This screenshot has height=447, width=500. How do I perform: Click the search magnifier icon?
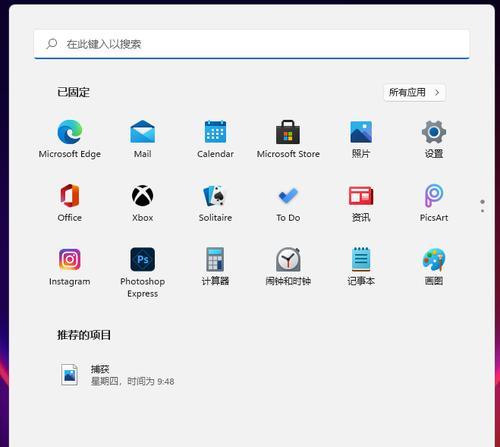(x=52, y=44)
